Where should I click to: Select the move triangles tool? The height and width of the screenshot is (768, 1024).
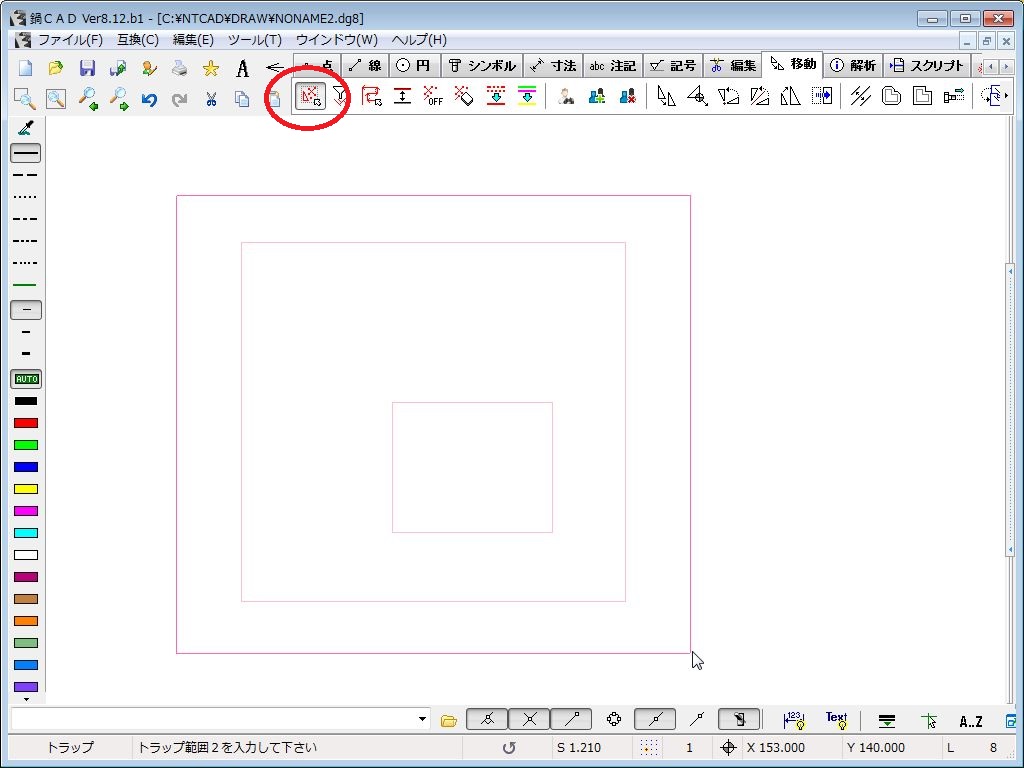pyautogui.click(x=666, y=97)
